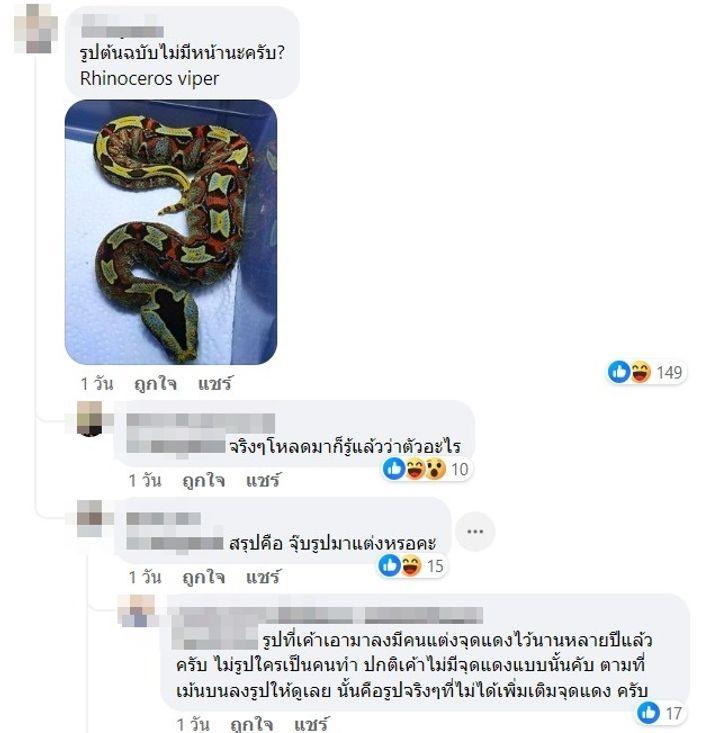Open the top commenter's blurred name link

(x=122, y=26)
